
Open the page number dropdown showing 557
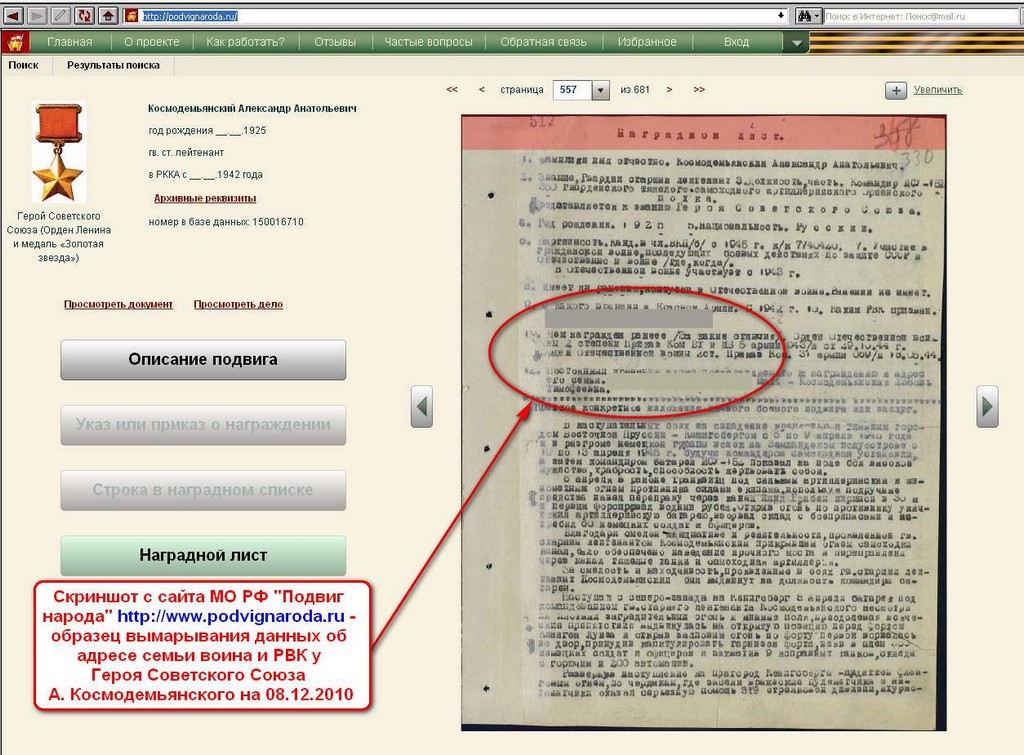[600, 90]
